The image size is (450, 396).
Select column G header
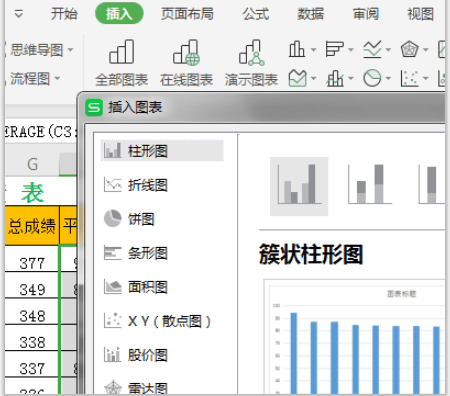click(x=32, y=164)
